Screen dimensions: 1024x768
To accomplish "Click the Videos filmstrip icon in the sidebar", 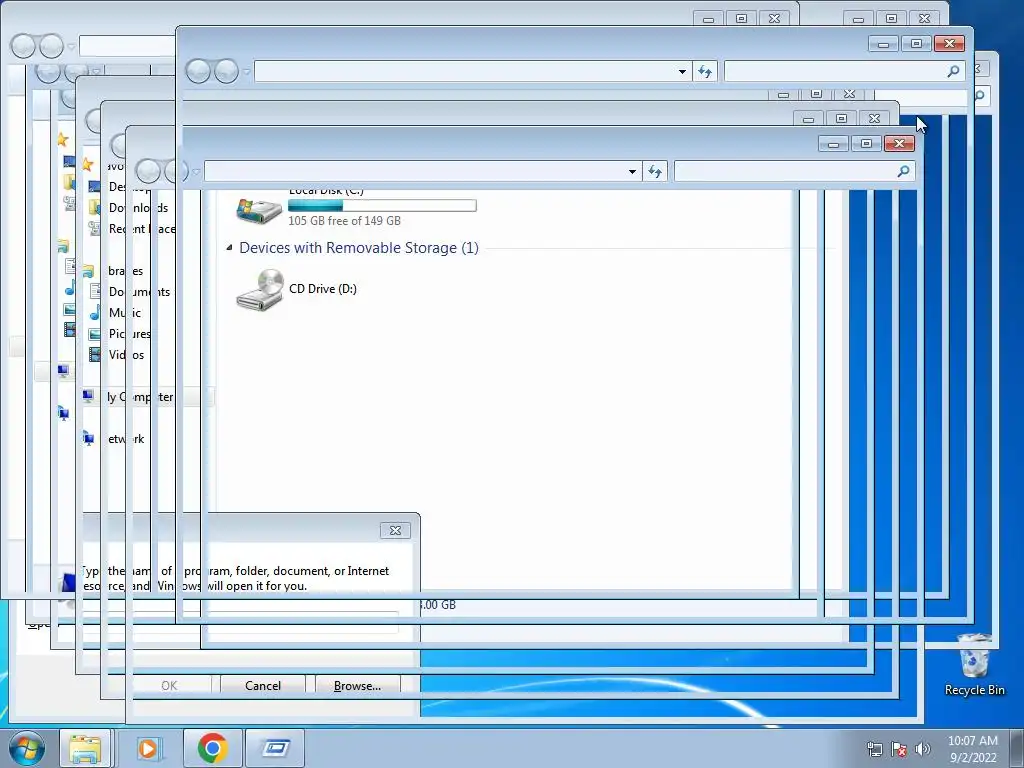I will point(95,355).
